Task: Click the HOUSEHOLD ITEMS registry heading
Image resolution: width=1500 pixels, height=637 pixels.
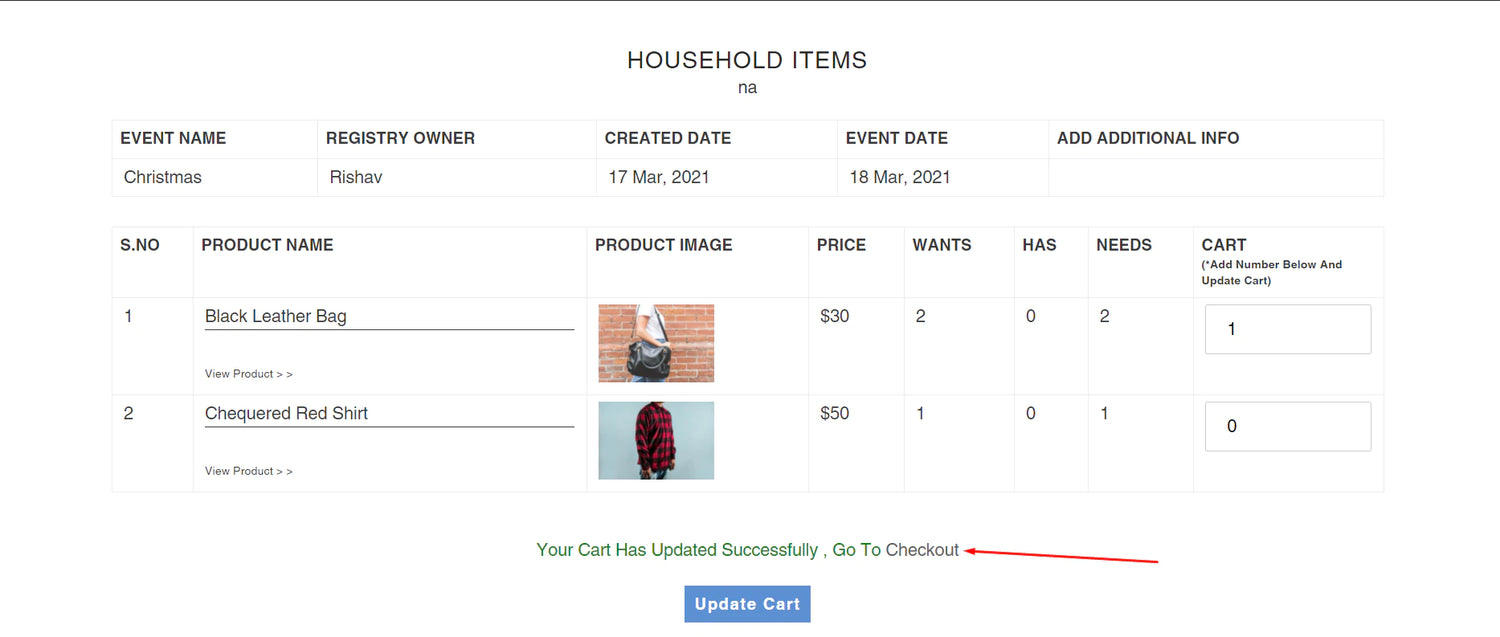Action: (x=747, y=60)
